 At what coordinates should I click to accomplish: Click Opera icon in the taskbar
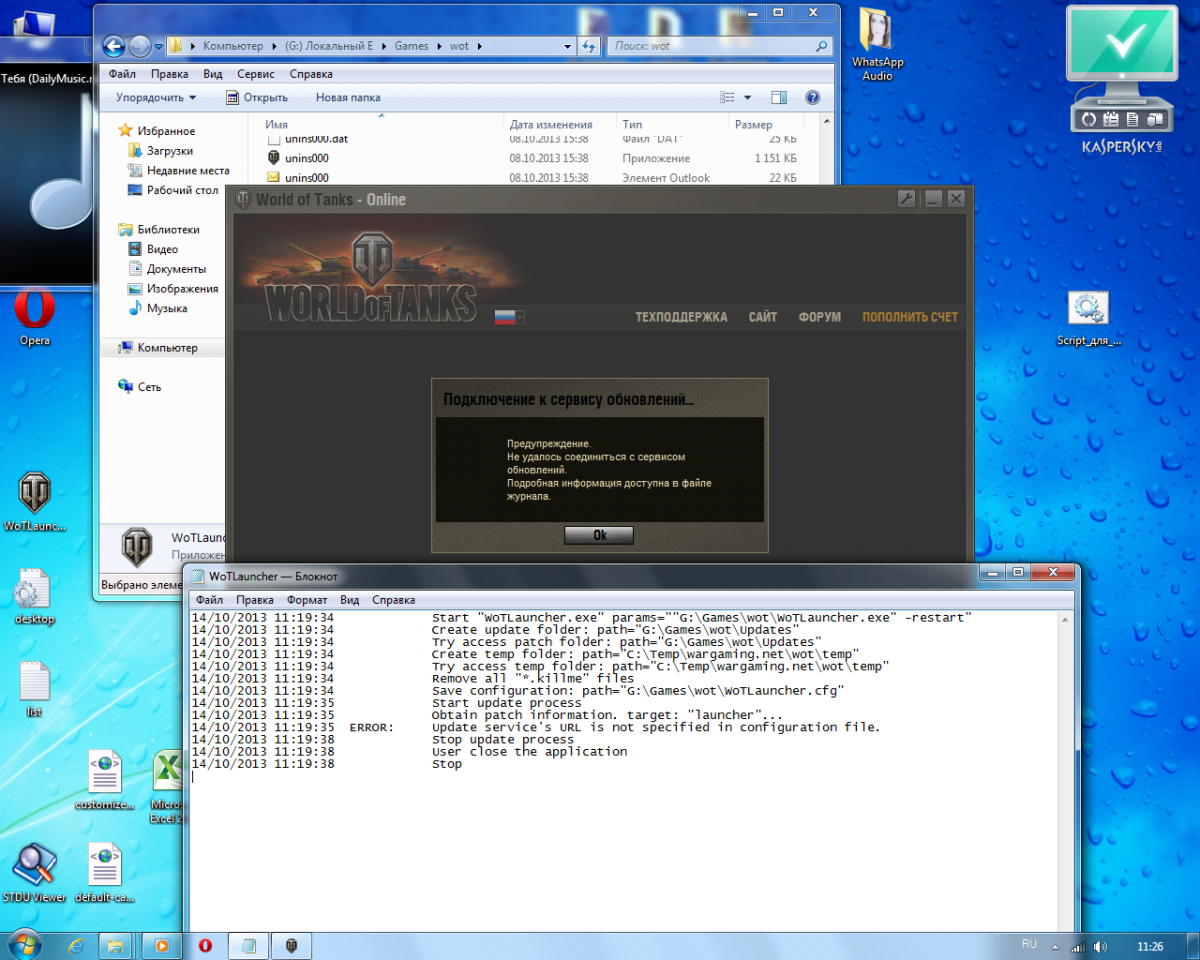point(205,945)
